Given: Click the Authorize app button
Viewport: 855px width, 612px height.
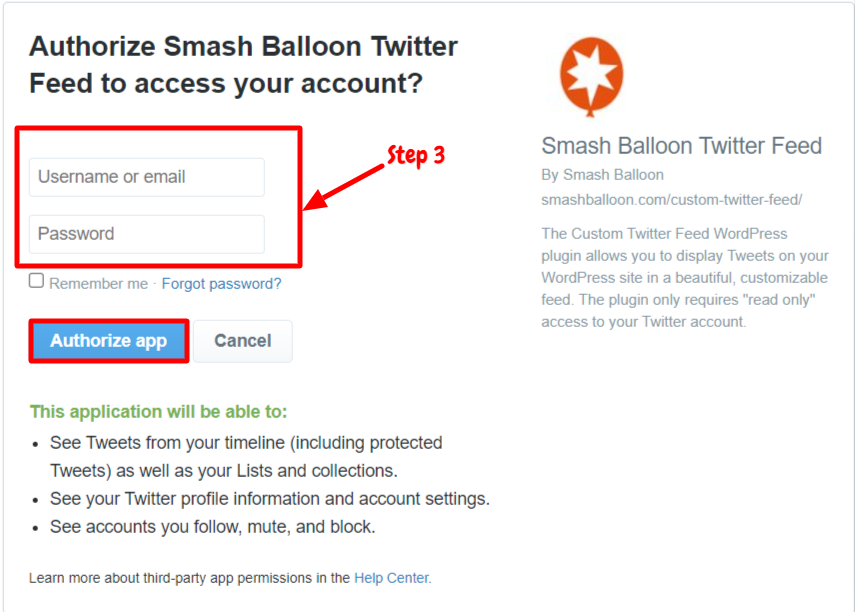Looking at the screenshot, I should (x=109, y=341).
